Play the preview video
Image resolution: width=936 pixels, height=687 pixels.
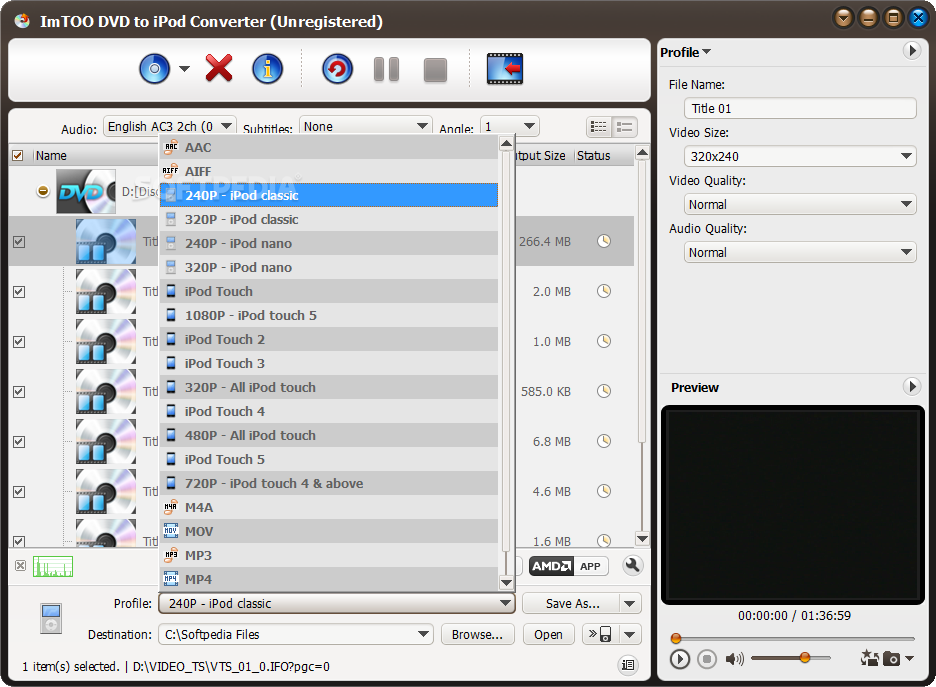coord(679,659)
